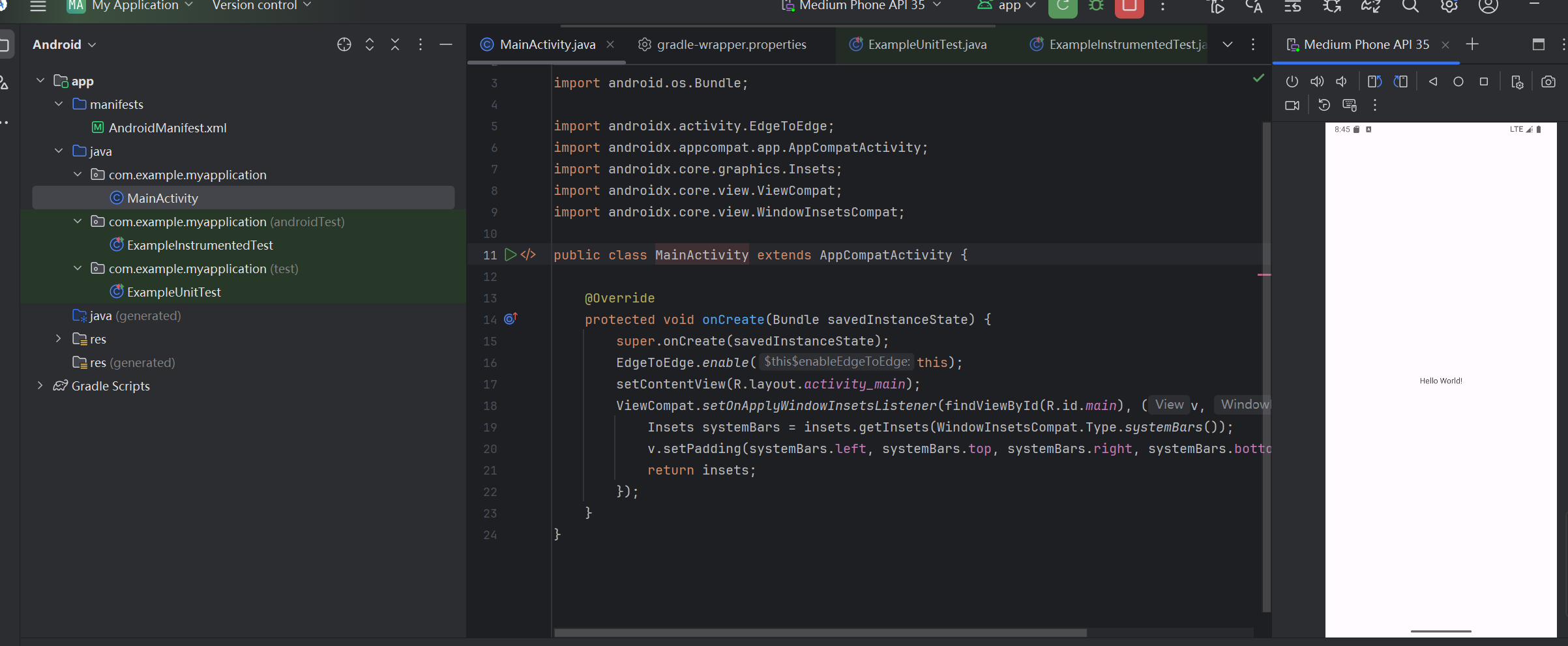
Task: Select ExampleInstrumentedTest in the project tree
Action: tap(200, 245)
